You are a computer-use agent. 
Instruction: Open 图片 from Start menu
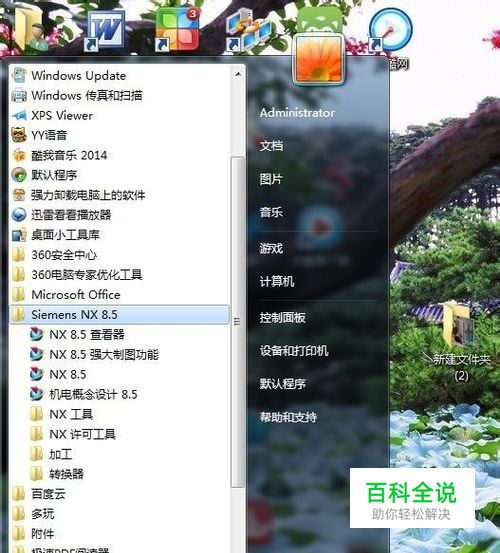click(271, 179)
